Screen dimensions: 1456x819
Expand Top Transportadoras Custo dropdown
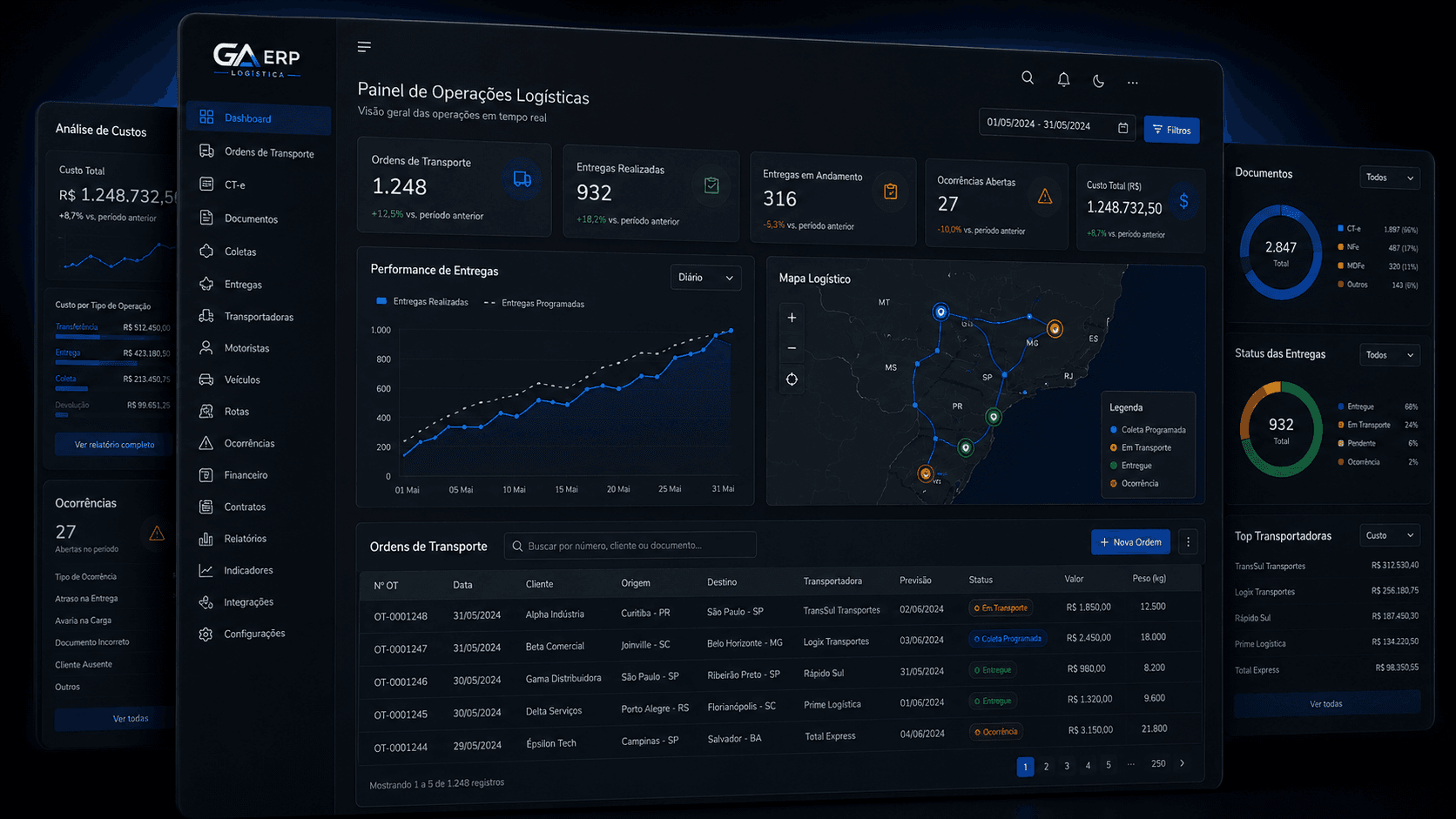(x=1390, y=535)
